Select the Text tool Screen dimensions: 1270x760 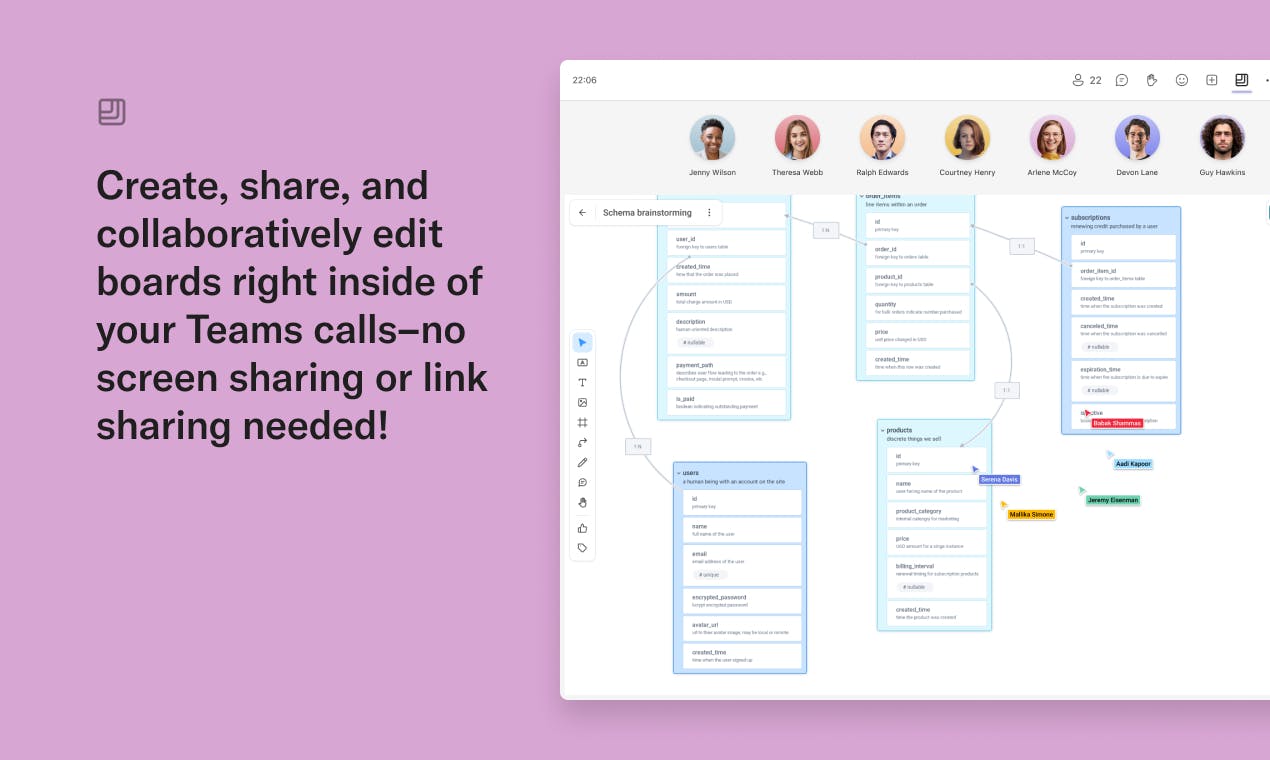click(582, 383)
